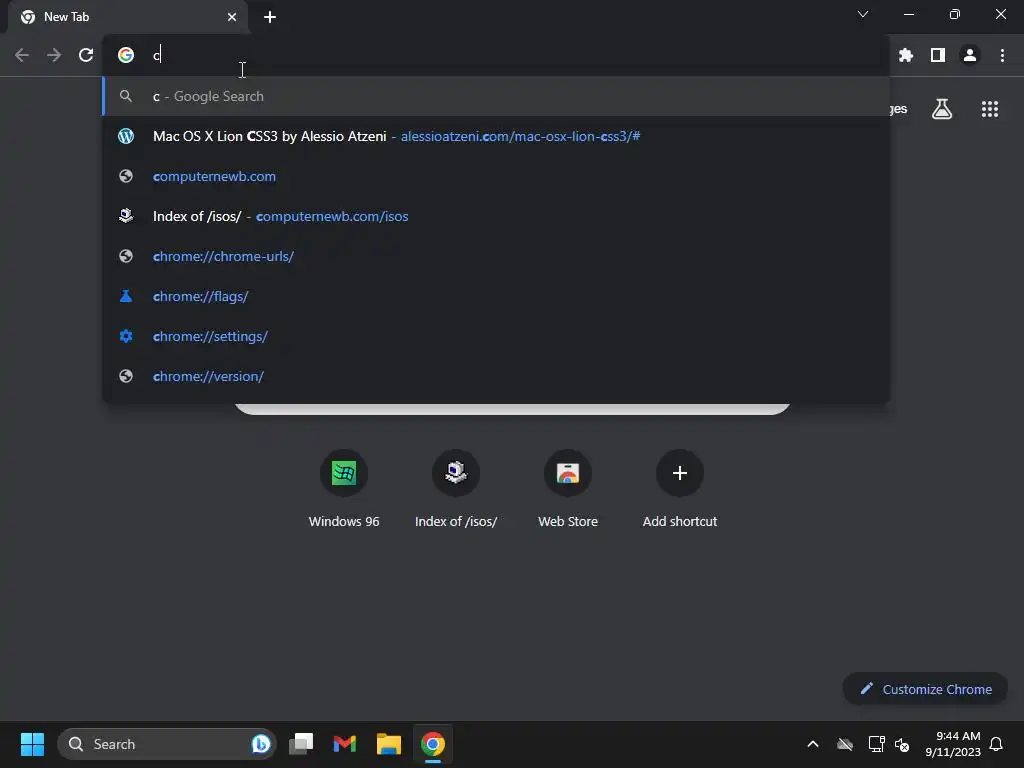1024x768 pixels.
Task: Click the Chrome taskbar icon
Action: [x=432, y=744]
